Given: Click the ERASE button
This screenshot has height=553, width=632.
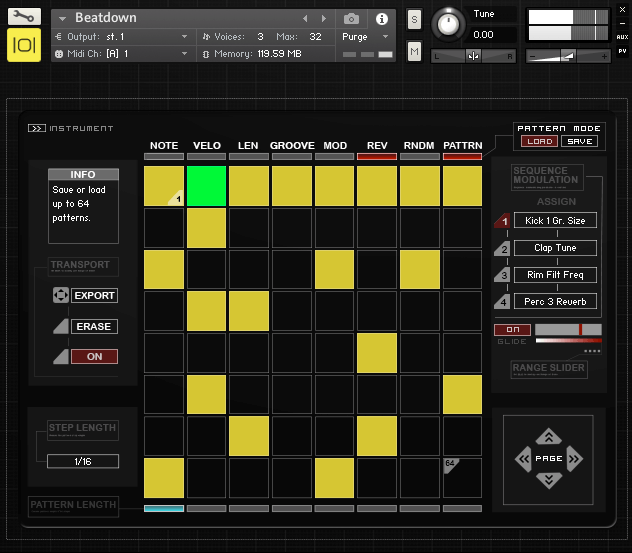Looking at the screenshot, I should [x=93, y=327].
